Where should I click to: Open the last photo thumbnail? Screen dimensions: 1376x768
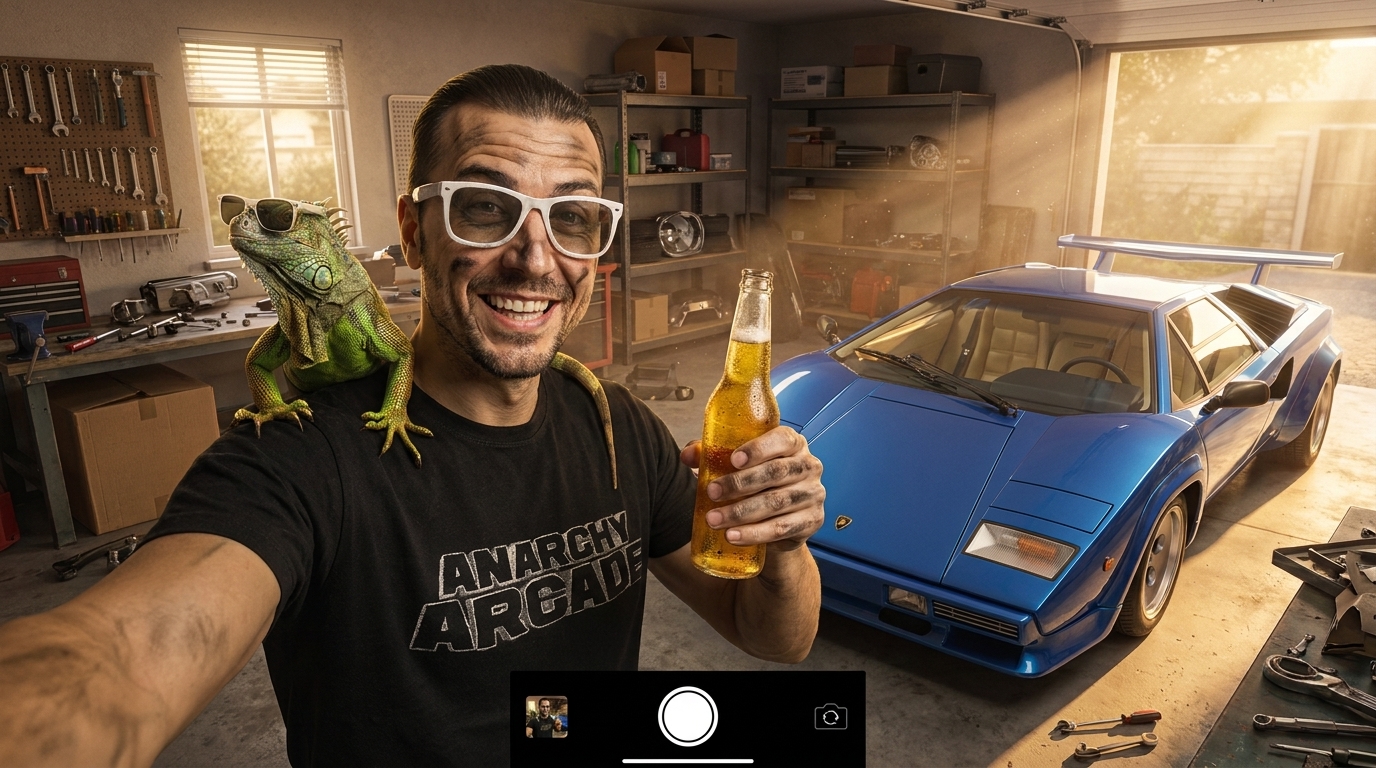547,717
